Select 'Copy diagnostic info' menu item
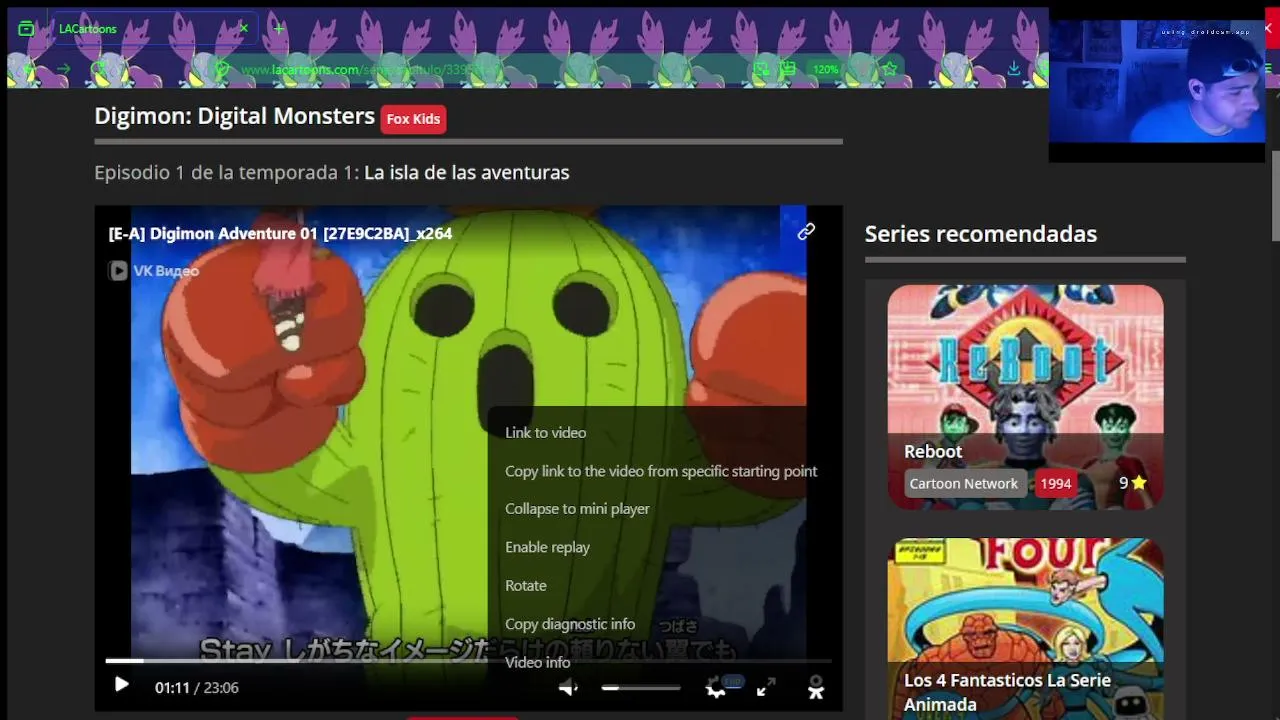 click(570, 624)
